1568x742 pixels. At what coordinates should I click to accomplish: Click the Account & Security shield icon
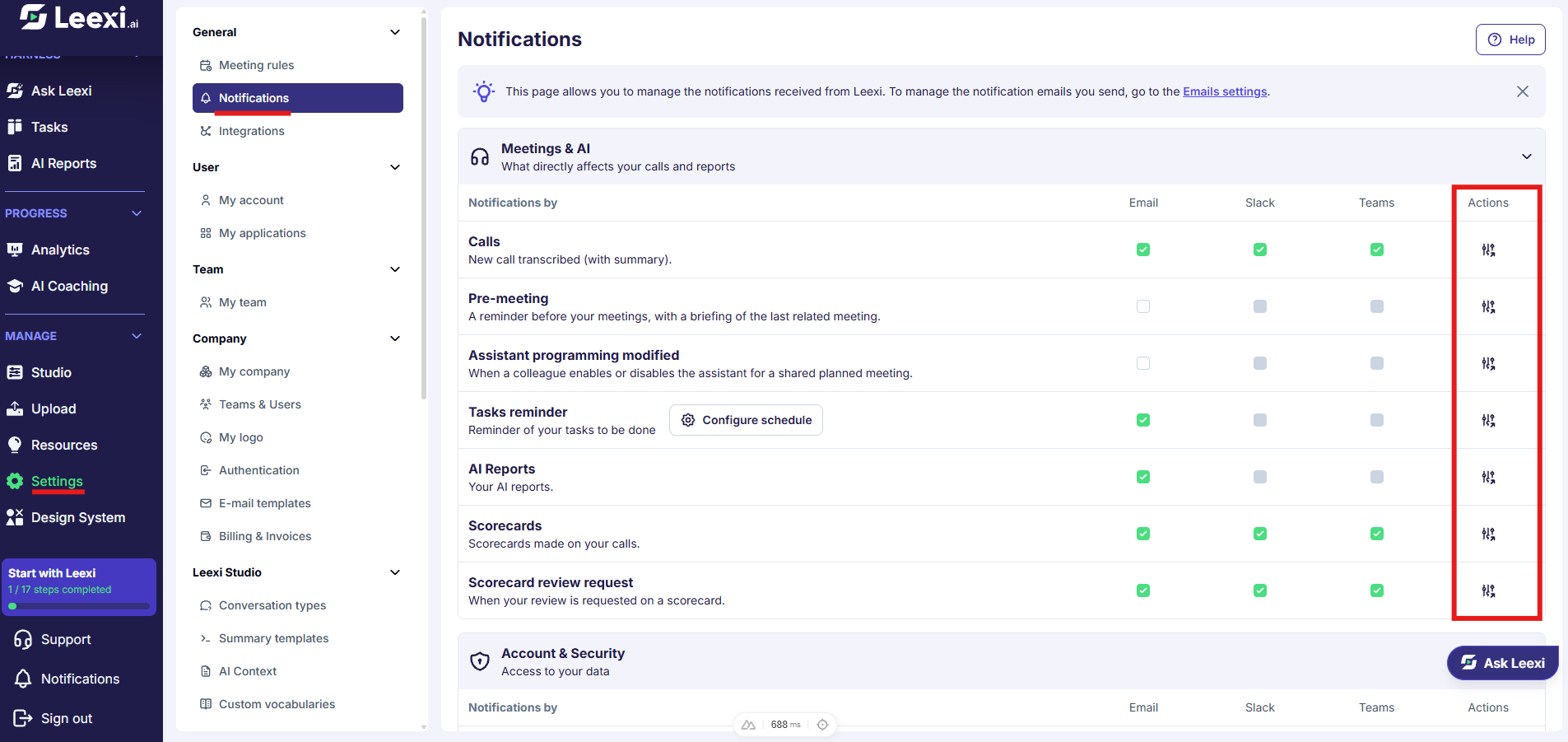coord(480,661)
